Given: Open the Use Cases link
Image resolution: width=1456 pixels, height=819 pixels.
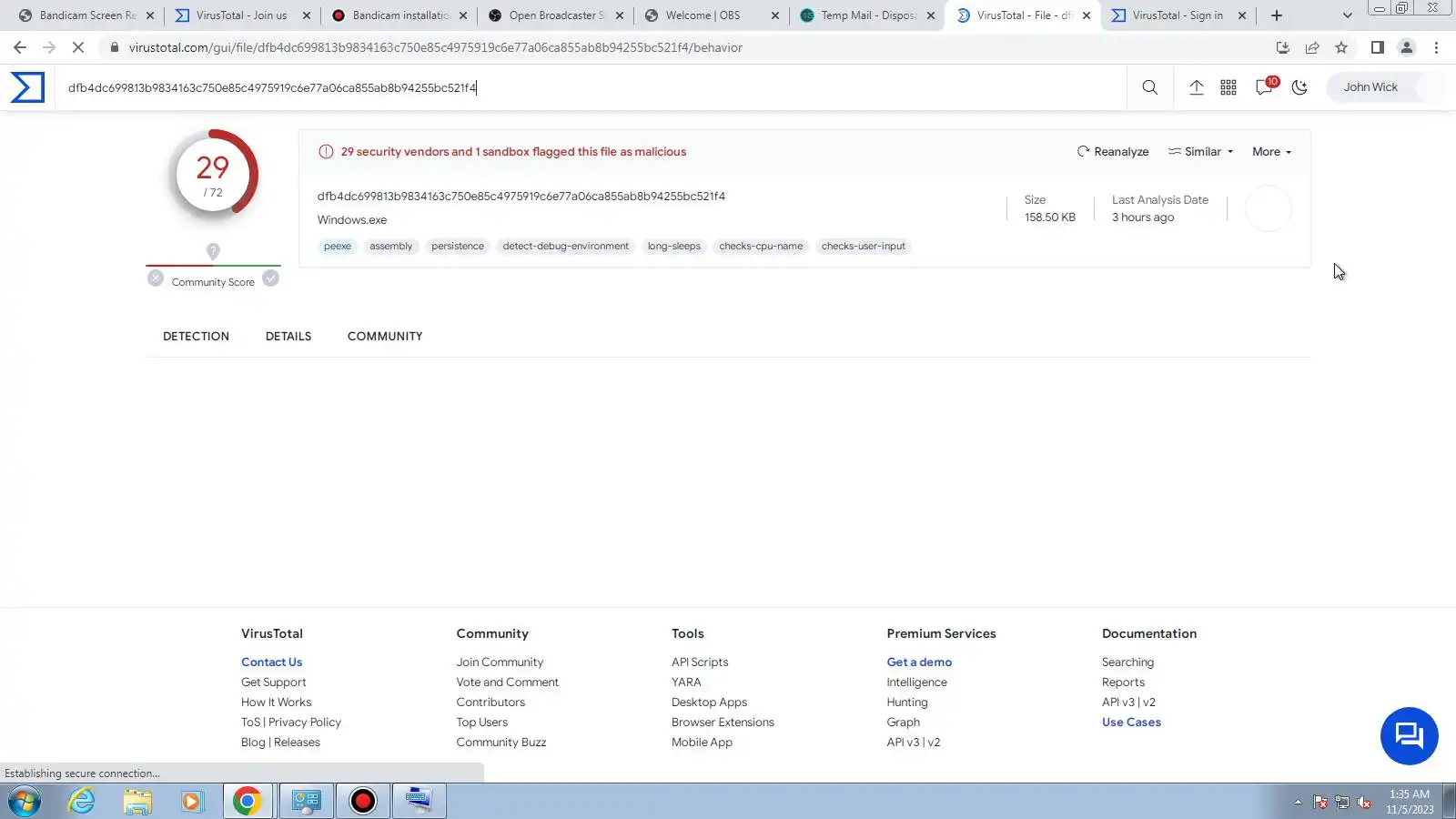Looking at the screenshot, I should click(x=1131, y=723).
